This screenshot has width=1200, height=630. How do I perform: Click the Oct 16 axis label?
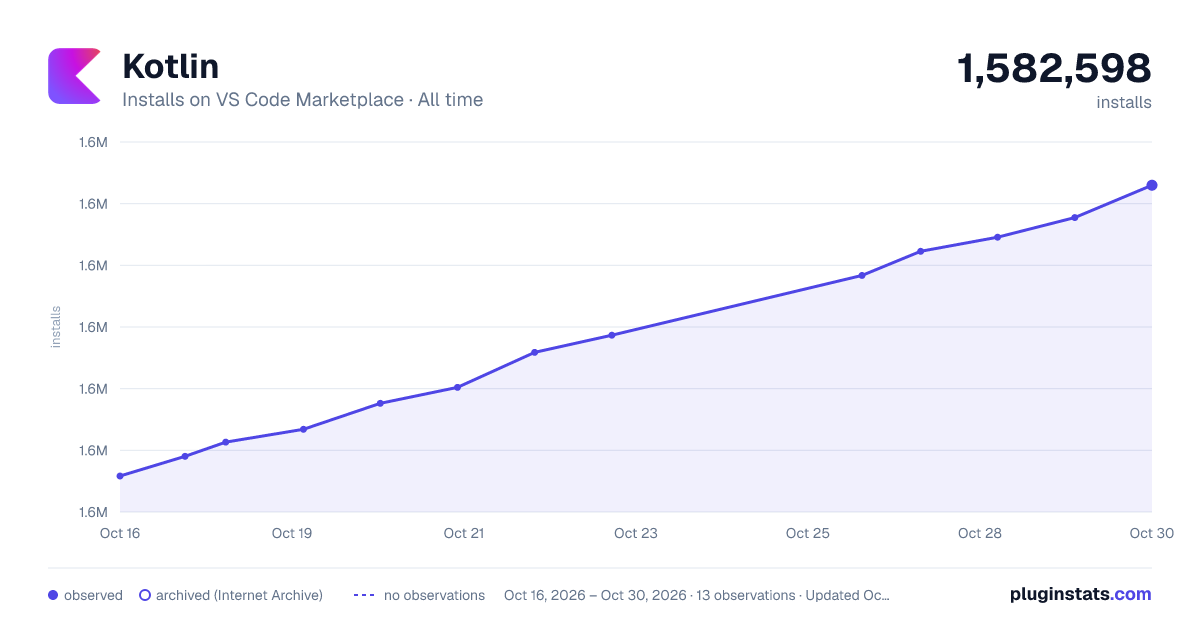coord(120,533)
